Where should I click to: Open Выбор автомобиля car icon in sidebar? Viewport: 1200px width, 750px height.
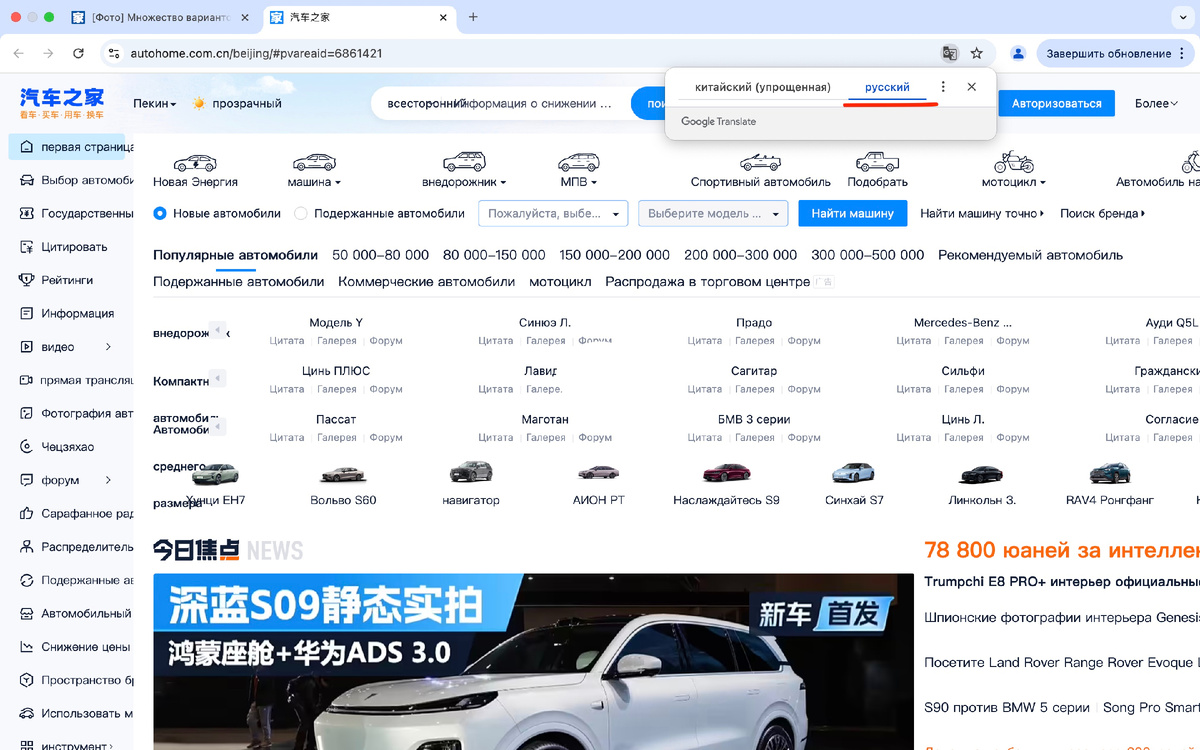point(26,180)
